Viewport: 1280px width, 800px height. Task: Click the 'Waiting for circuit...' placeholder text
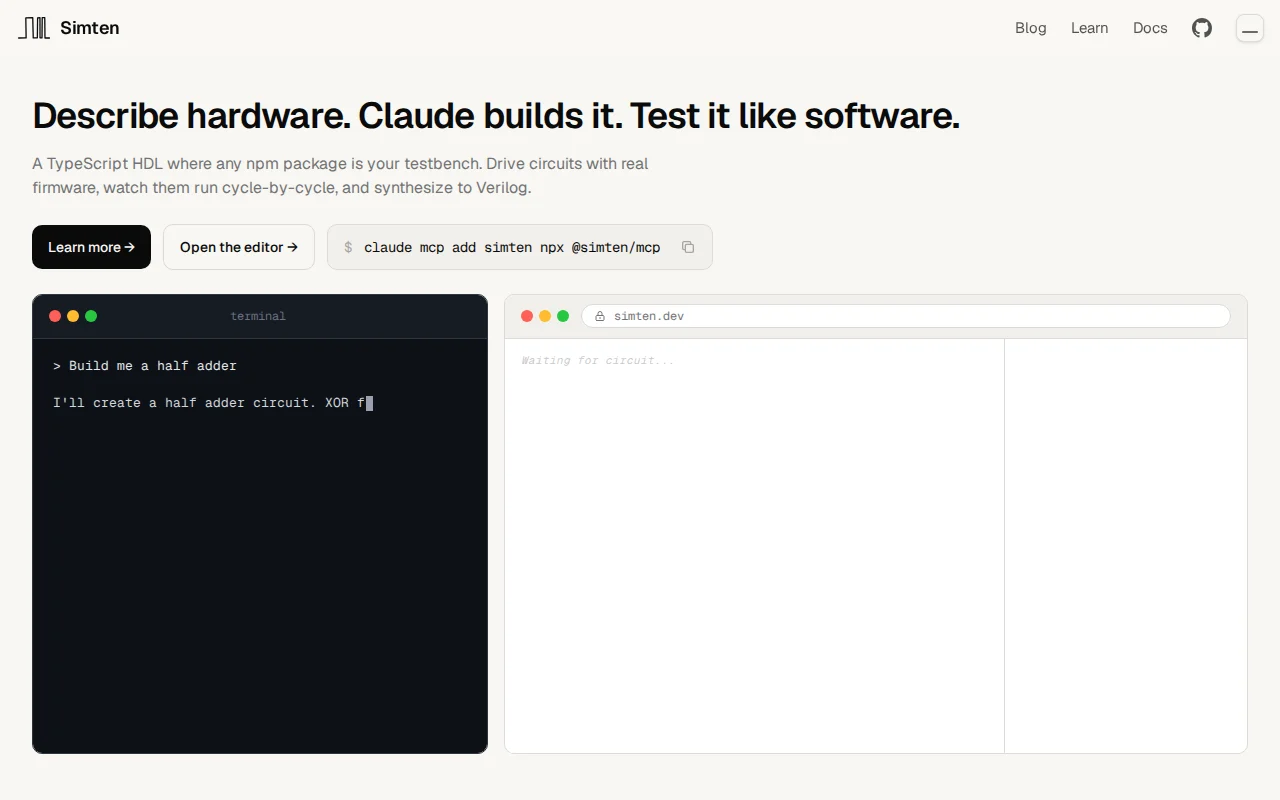(598, 360)
